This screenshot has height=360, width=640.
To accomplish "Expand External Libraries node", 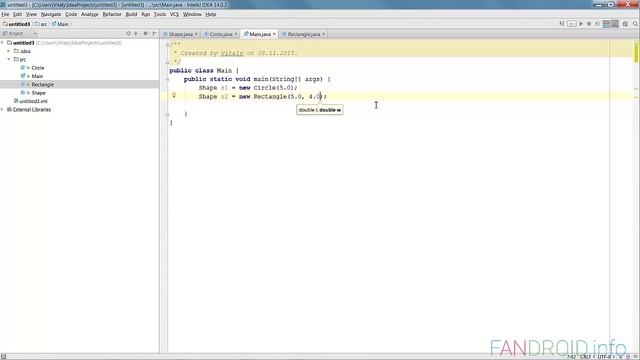I will (x=2, y=109).
